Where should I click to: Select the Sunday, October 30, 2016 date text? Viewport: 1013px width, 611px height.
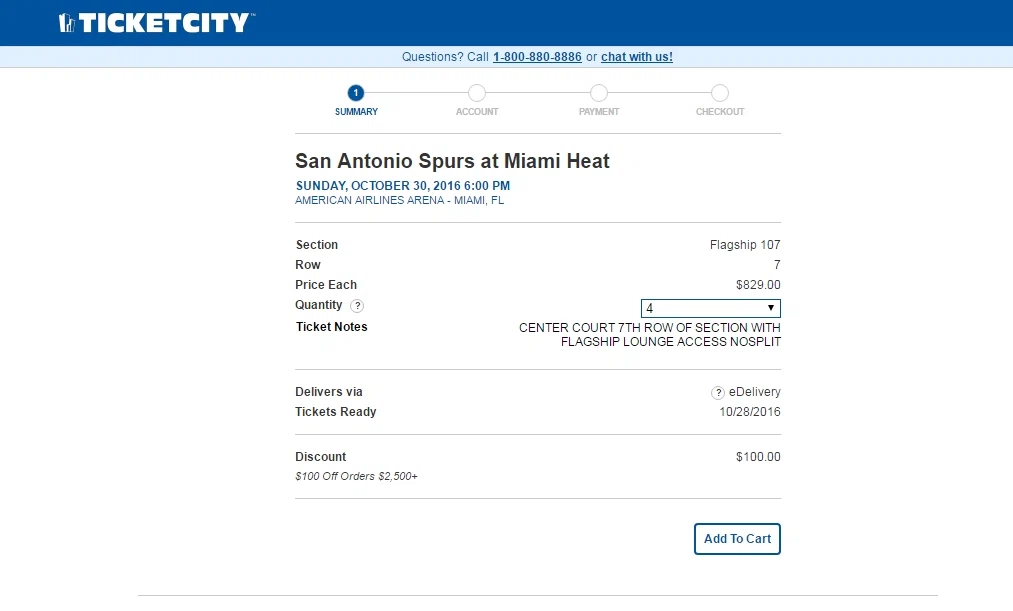pyautogui.click(x=403, y=186)
